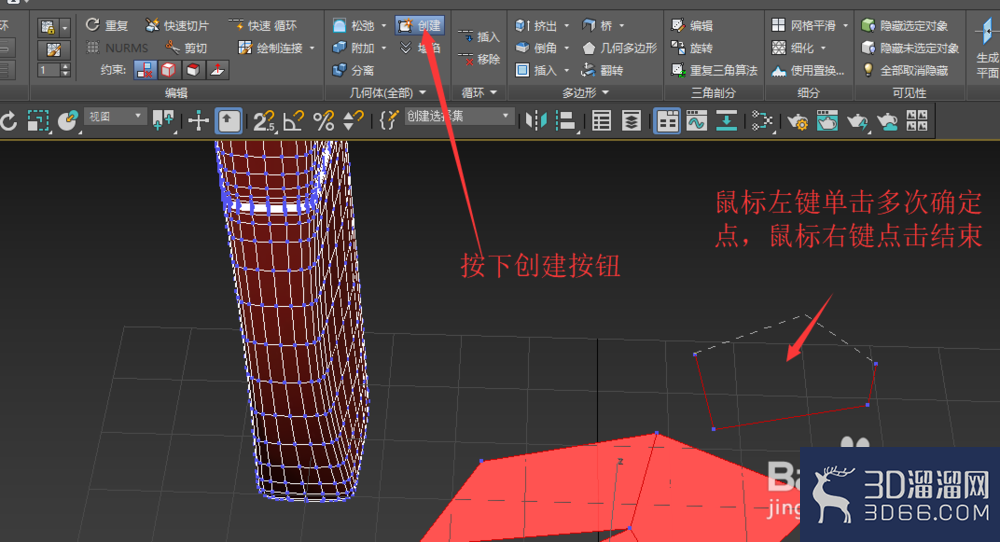Open the dropdown beside the lock icon

[x=64, y=27]
